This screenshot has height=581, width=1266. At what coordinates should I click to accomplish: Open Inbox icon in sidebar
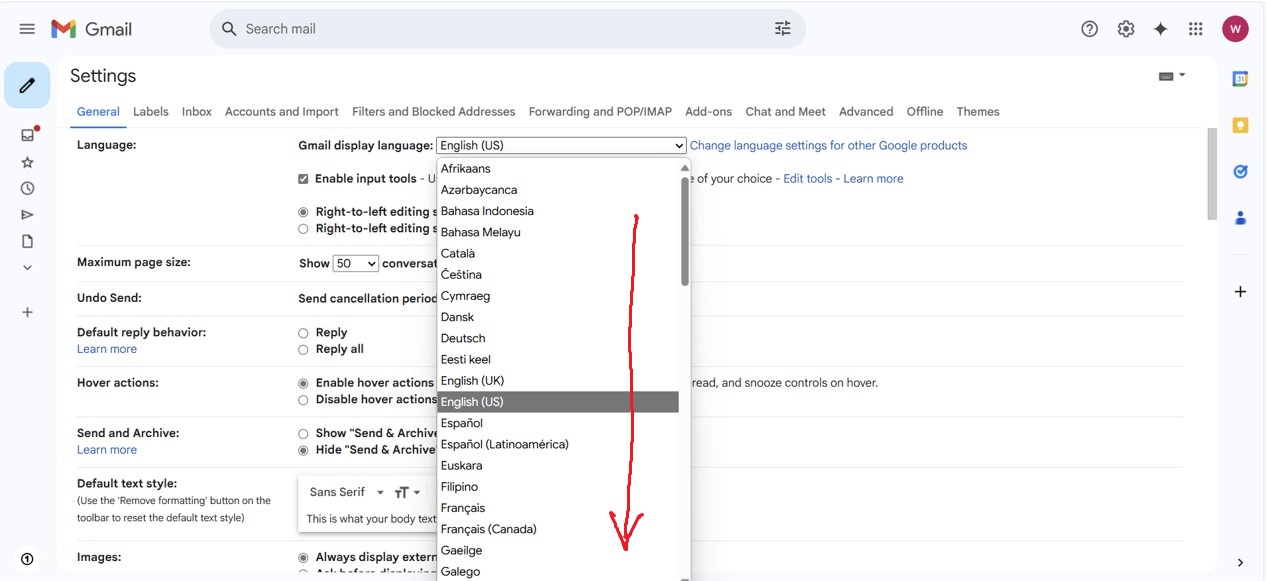point(28,135)
